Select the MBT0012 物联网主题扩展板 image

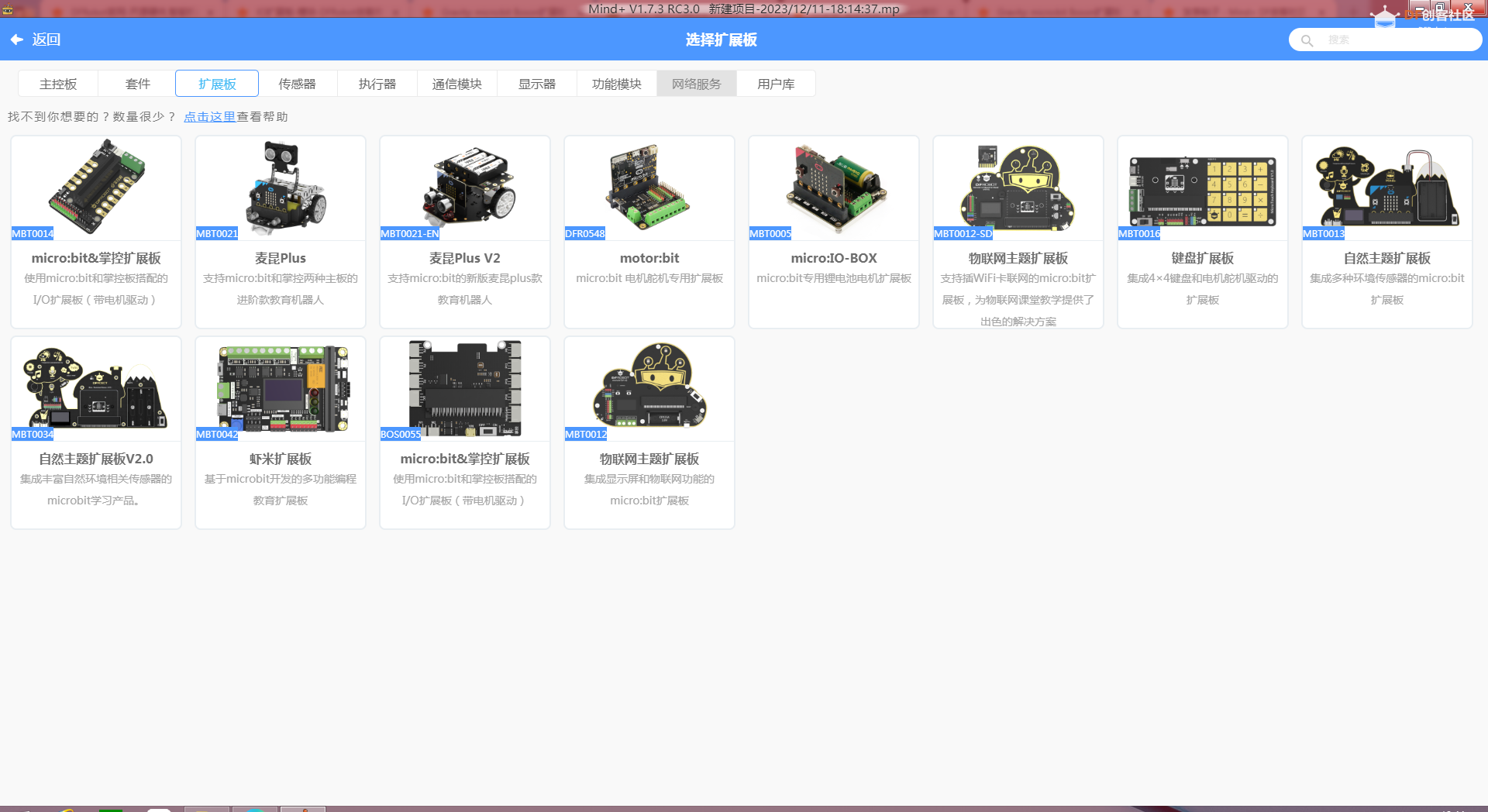[x=649, y=385]
